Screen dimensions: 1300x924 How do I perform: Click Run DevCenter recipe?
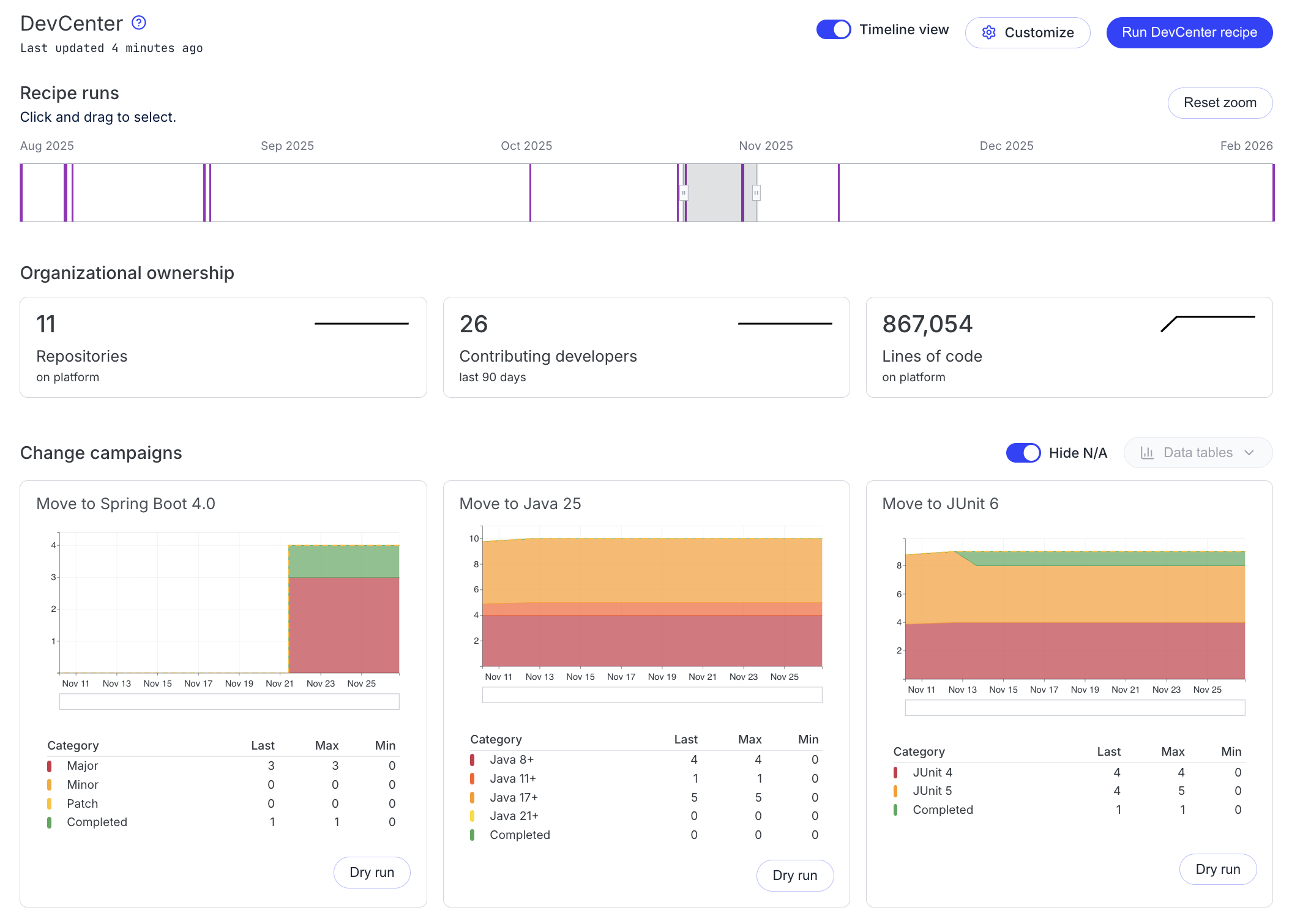point(1189,32)
